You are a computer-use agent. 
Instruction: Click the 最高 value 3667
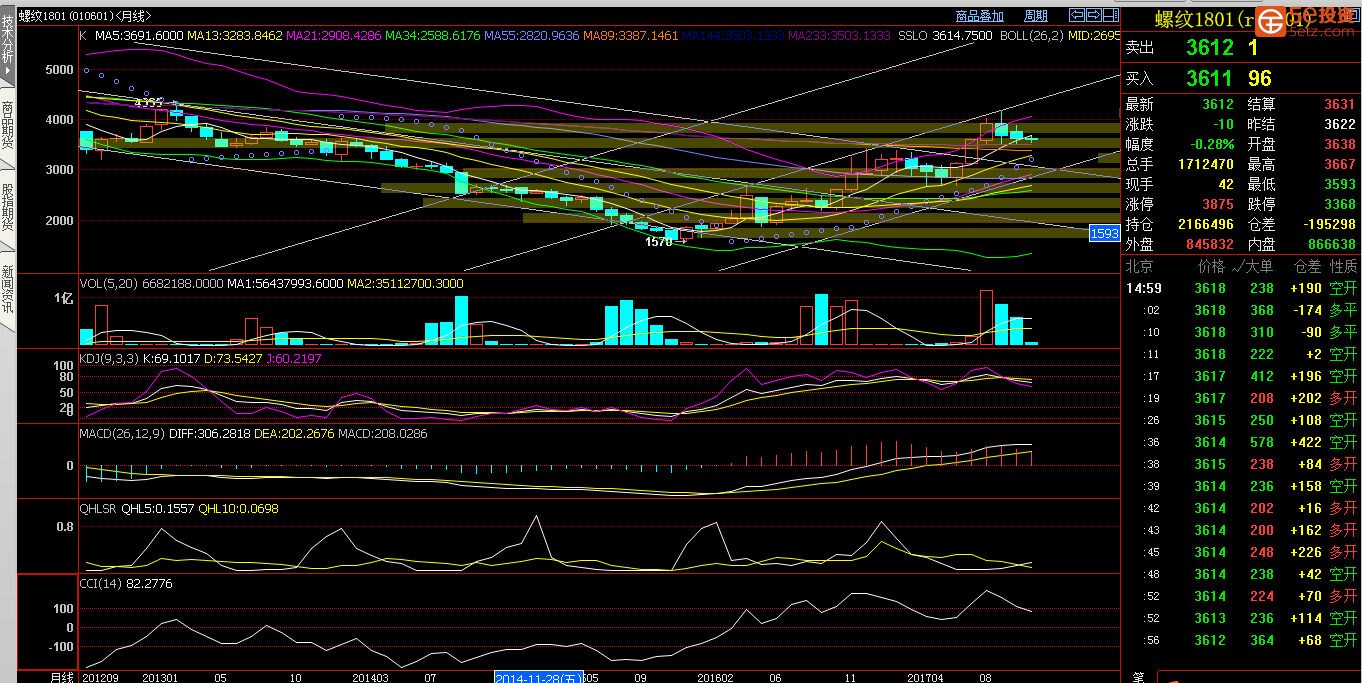pyautogui.click(x=1340, y=164)
